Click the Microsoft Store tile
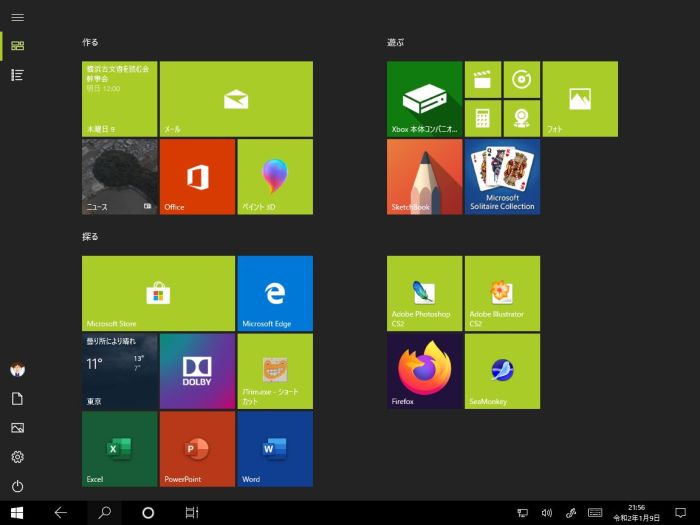 click(x=158, y=293)
